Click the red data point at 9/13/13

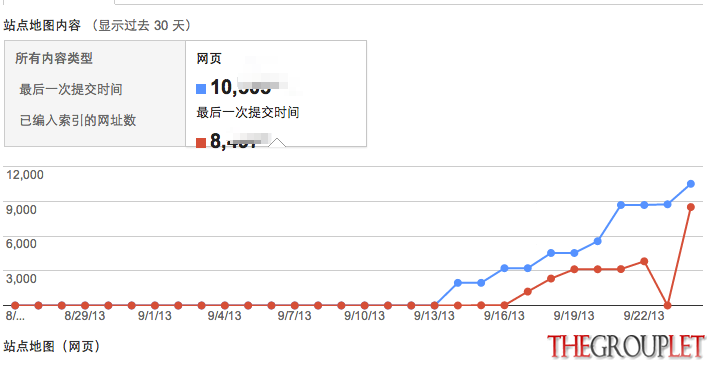click(x=435, y=306)
